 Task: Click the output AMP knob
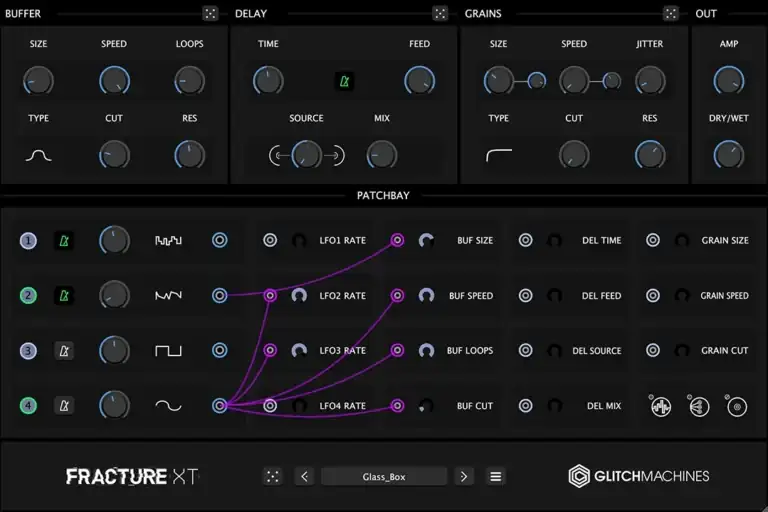(x=729, y=81)
